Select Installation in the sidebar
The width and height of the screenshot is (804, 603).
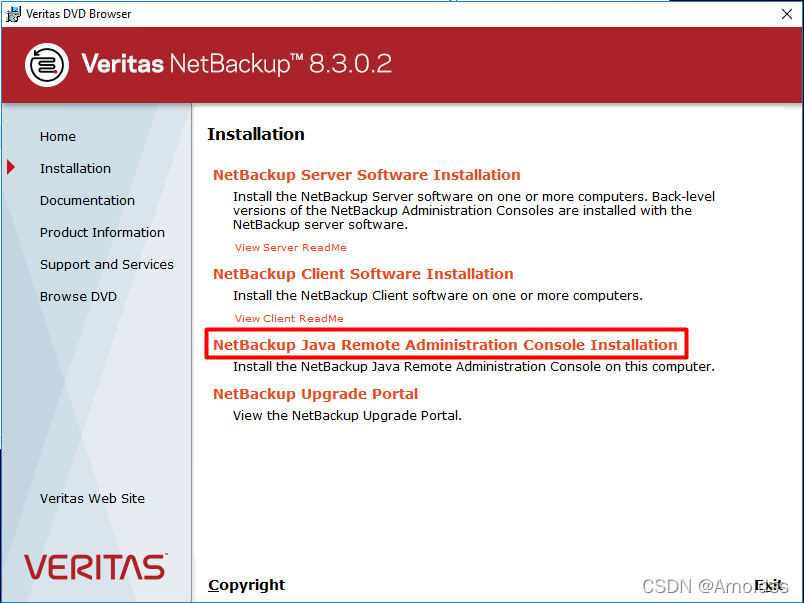75,169
